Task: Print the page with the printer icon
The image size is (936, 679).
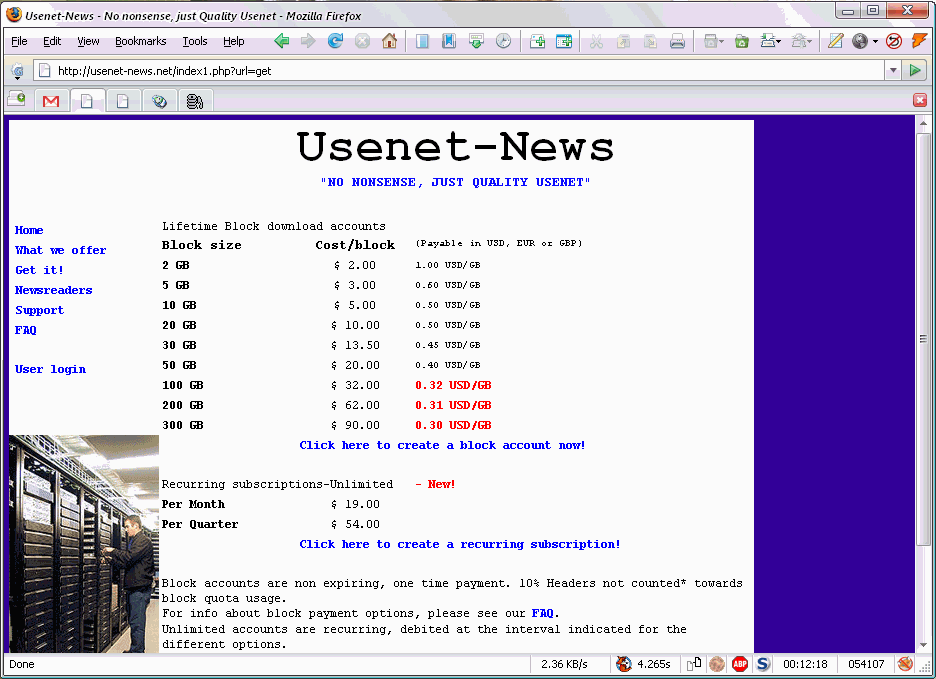Action: click(x=677, y=41)
